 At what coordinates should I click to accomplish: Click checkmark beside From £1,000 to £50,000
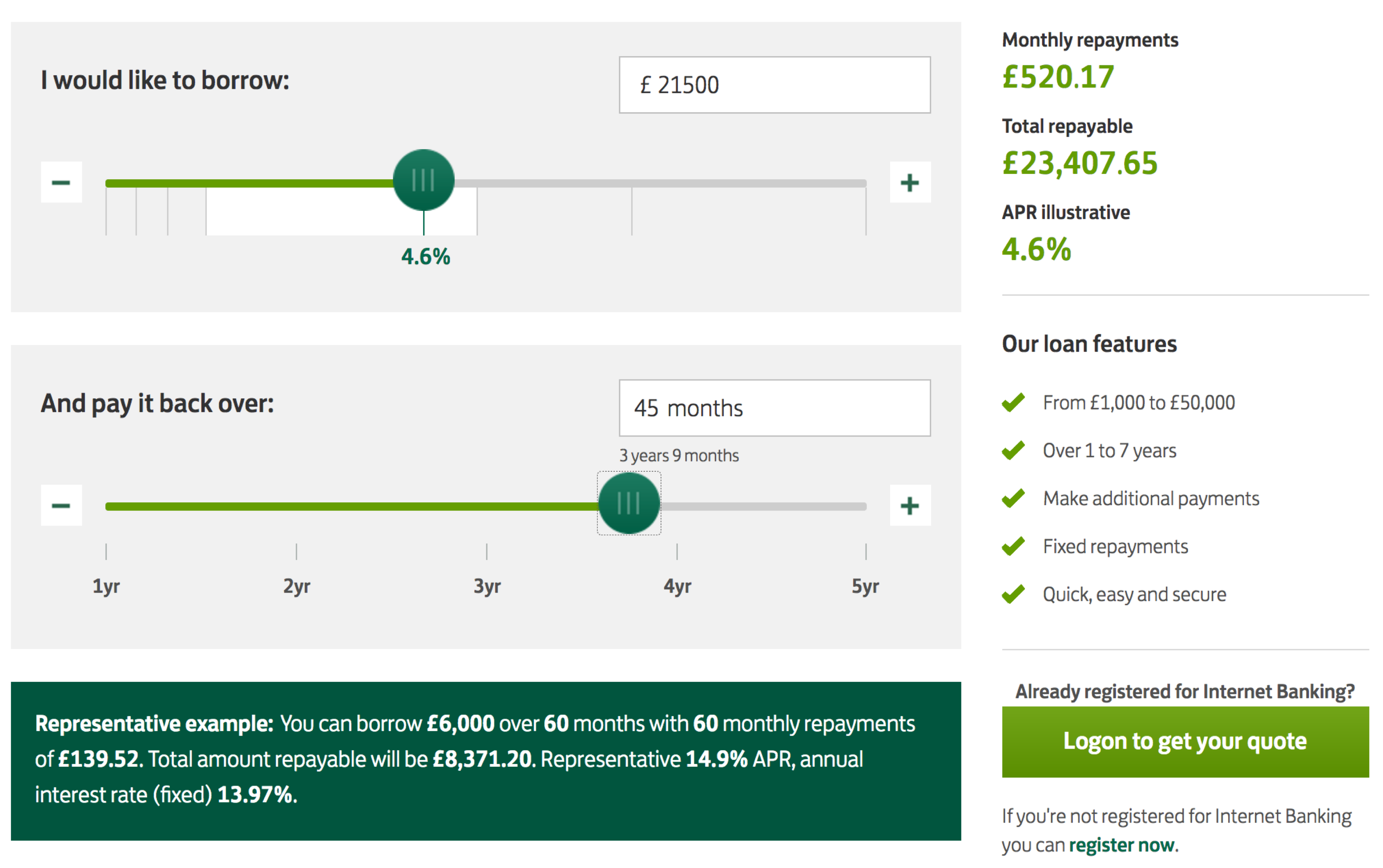click(1013, 402)
